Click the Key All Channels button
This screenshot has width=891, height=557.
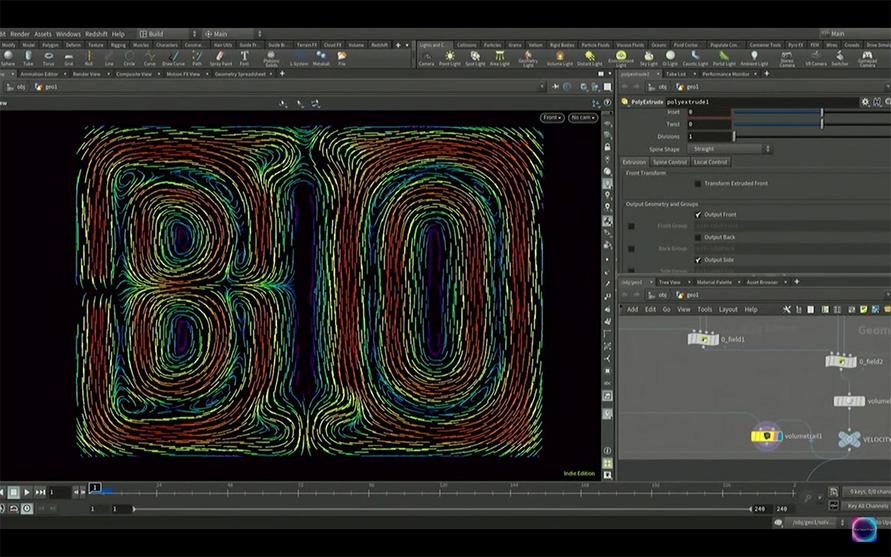(x=865, y=505)
